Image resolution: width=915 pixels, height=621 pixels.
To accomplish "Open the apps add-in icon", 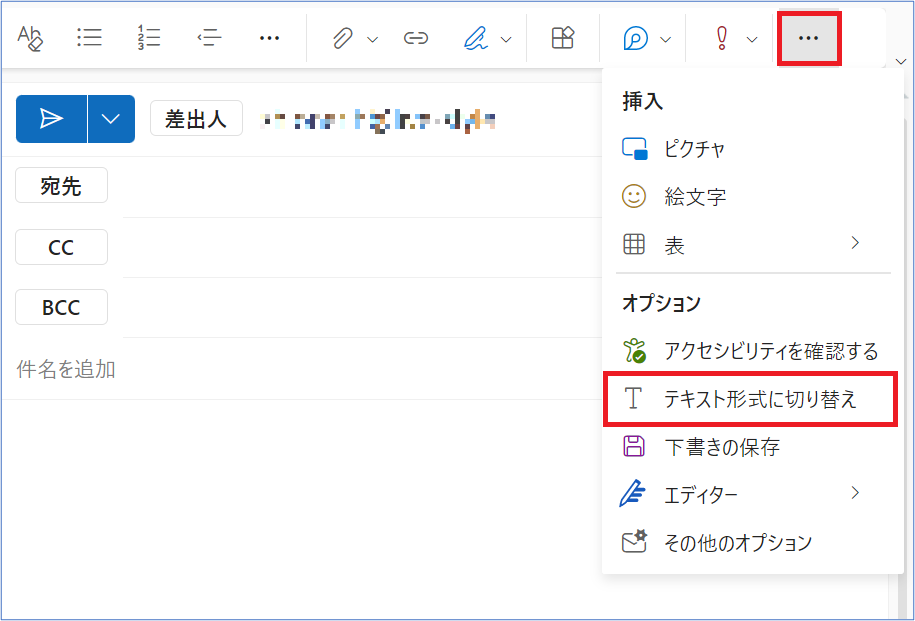I will click(563, 39).
